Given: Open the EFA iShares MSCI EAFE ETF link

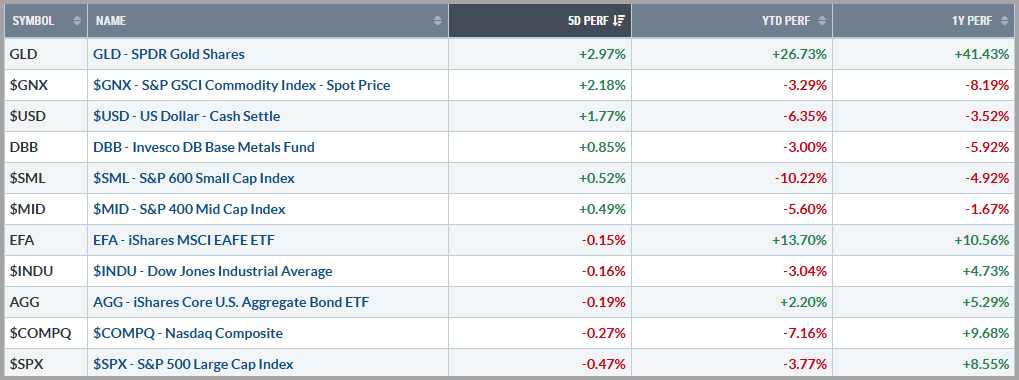Looking at the screenshot, I should click(184, 240).
